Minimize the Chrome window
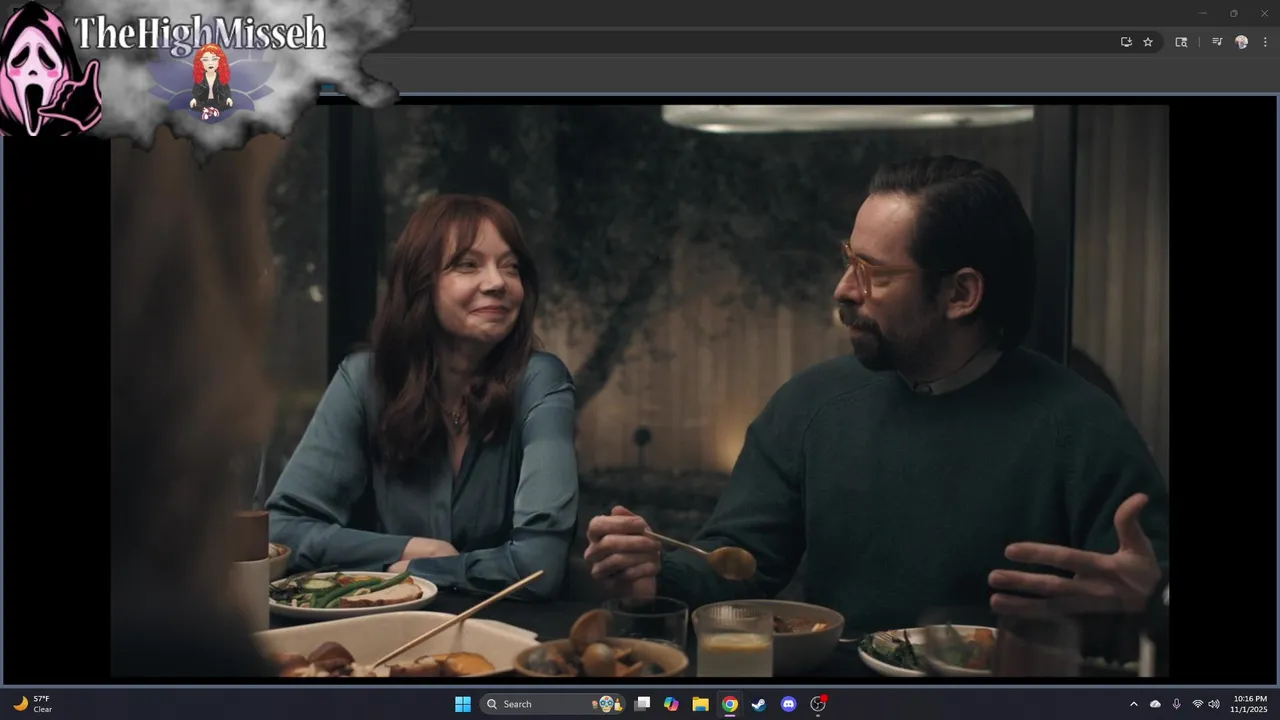1280x720 pixels. pyautogui.click(x=1203, y=13)
